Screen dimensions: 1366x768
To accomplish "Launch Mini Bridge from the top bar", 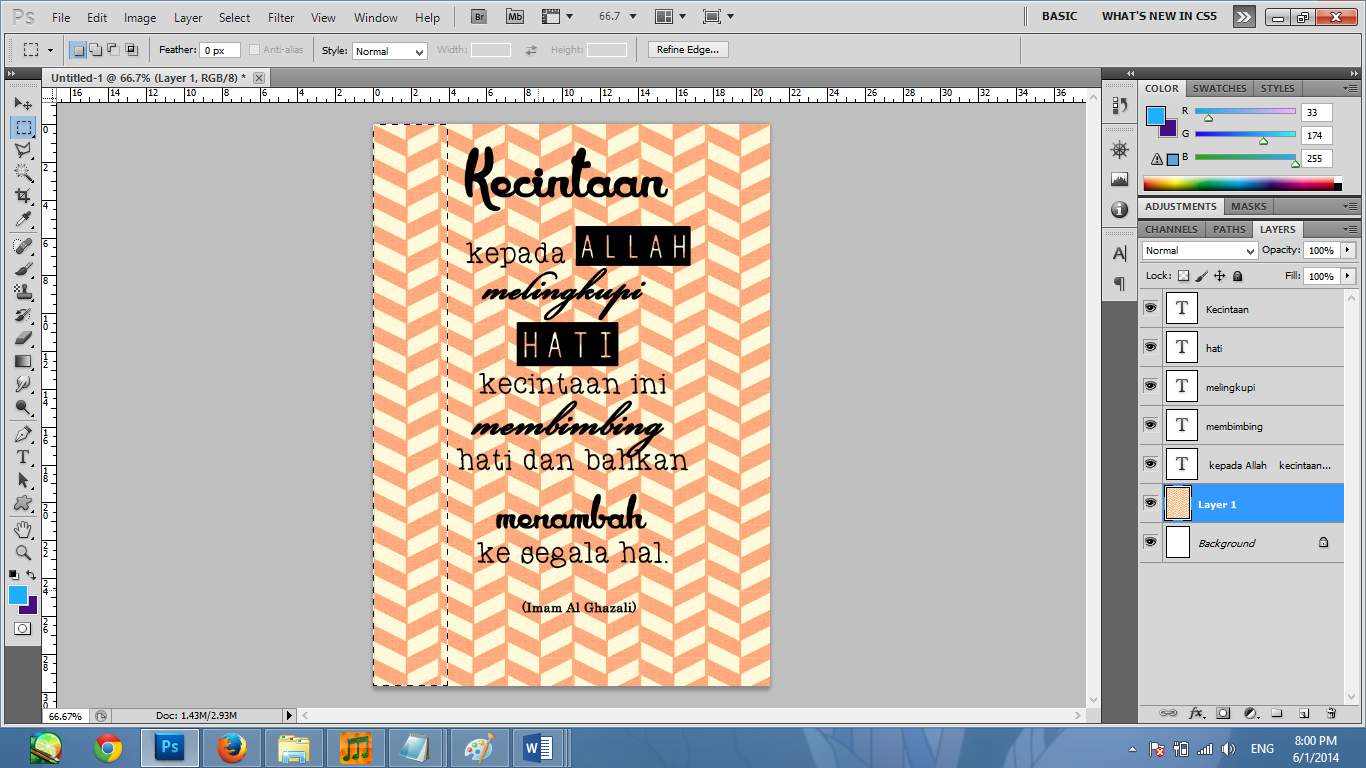I will [x=515, y=17].
